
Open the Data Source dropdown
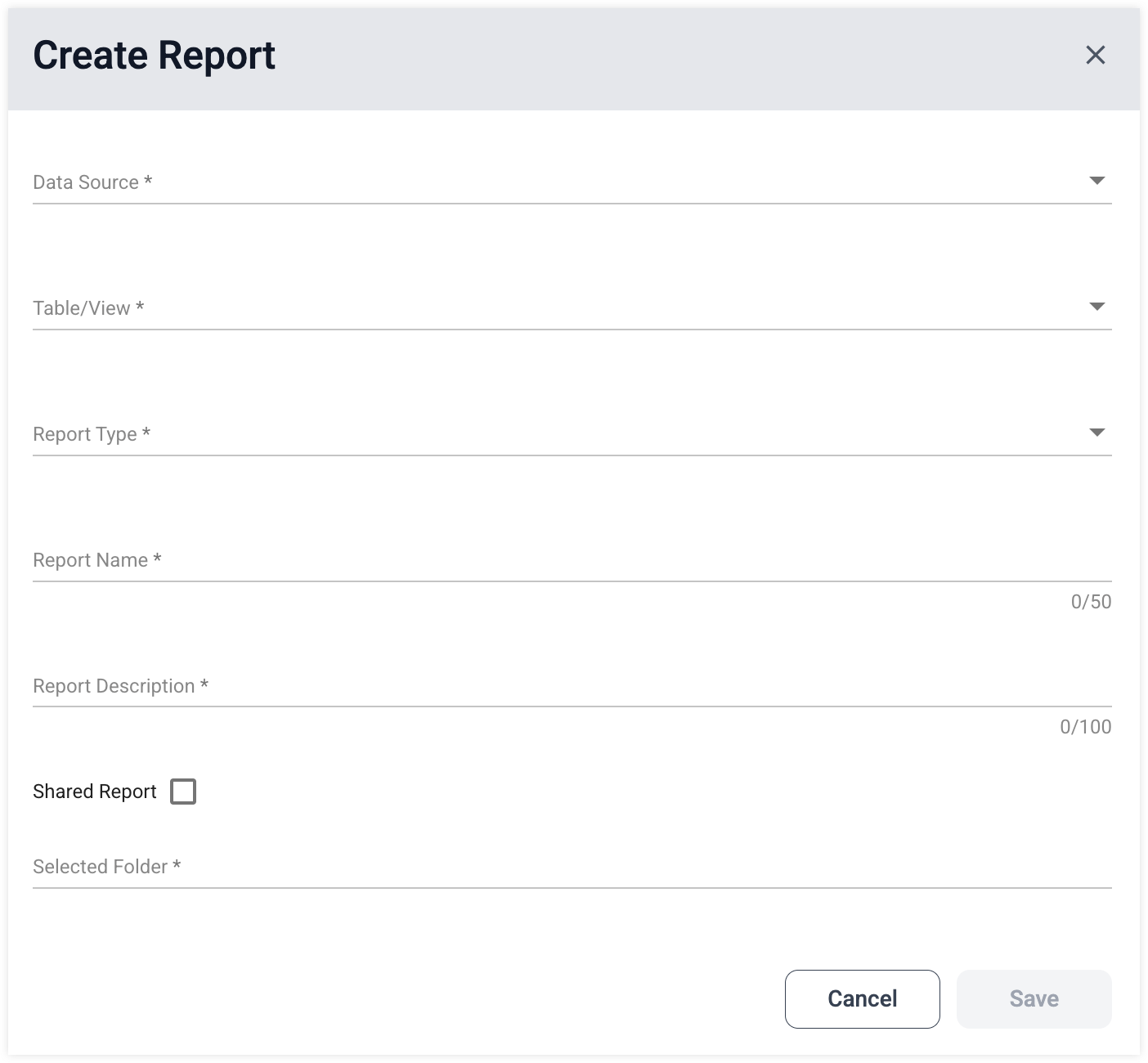[572, 182]
